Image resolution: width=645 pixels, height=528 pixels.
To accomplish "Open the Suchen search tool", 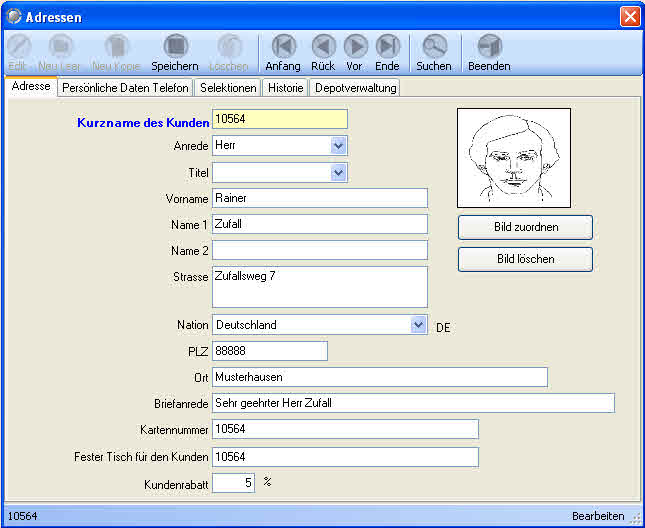I will point(434,47).
